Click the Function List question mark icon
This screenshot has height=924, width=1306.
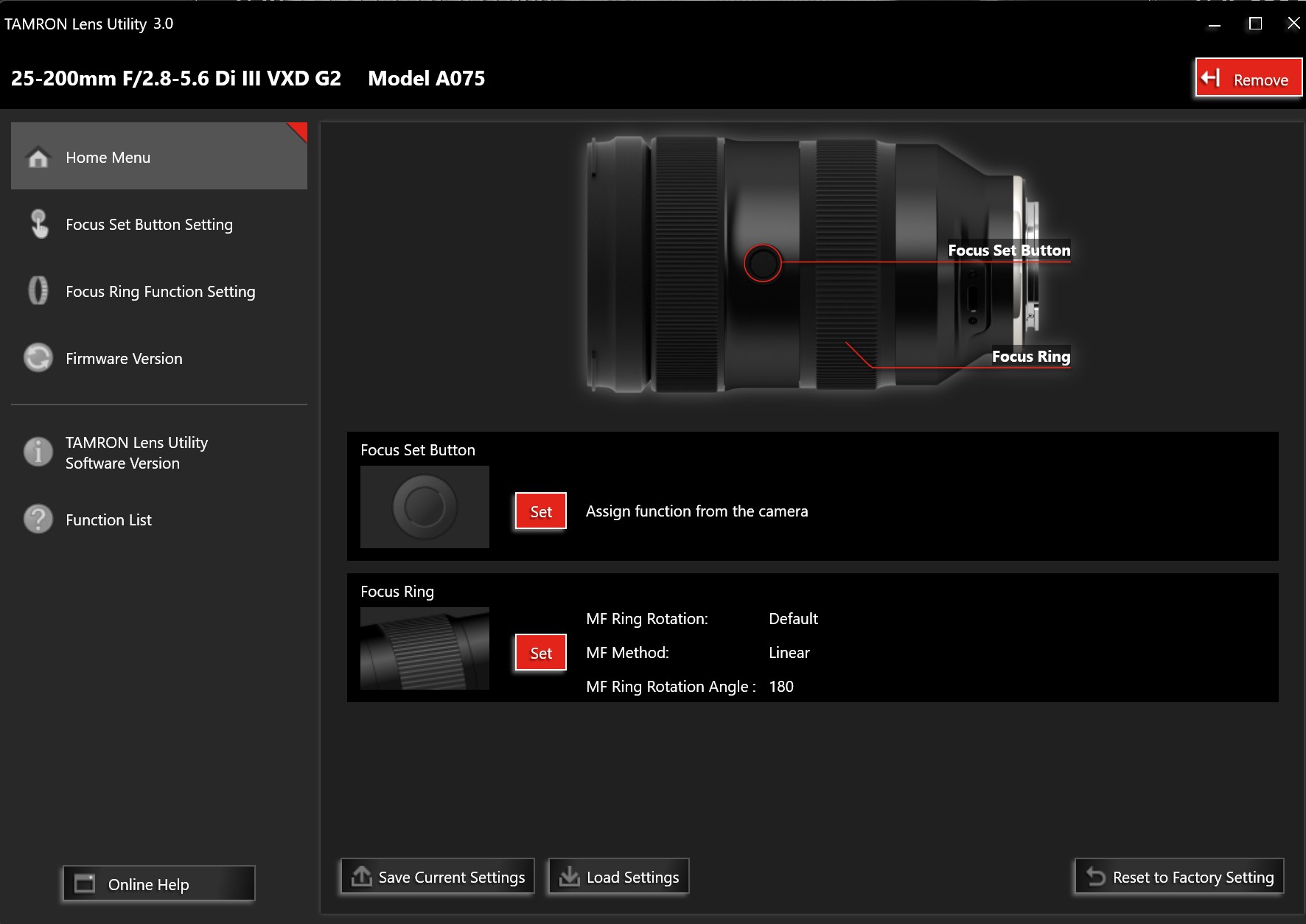[x=38, y=519]
